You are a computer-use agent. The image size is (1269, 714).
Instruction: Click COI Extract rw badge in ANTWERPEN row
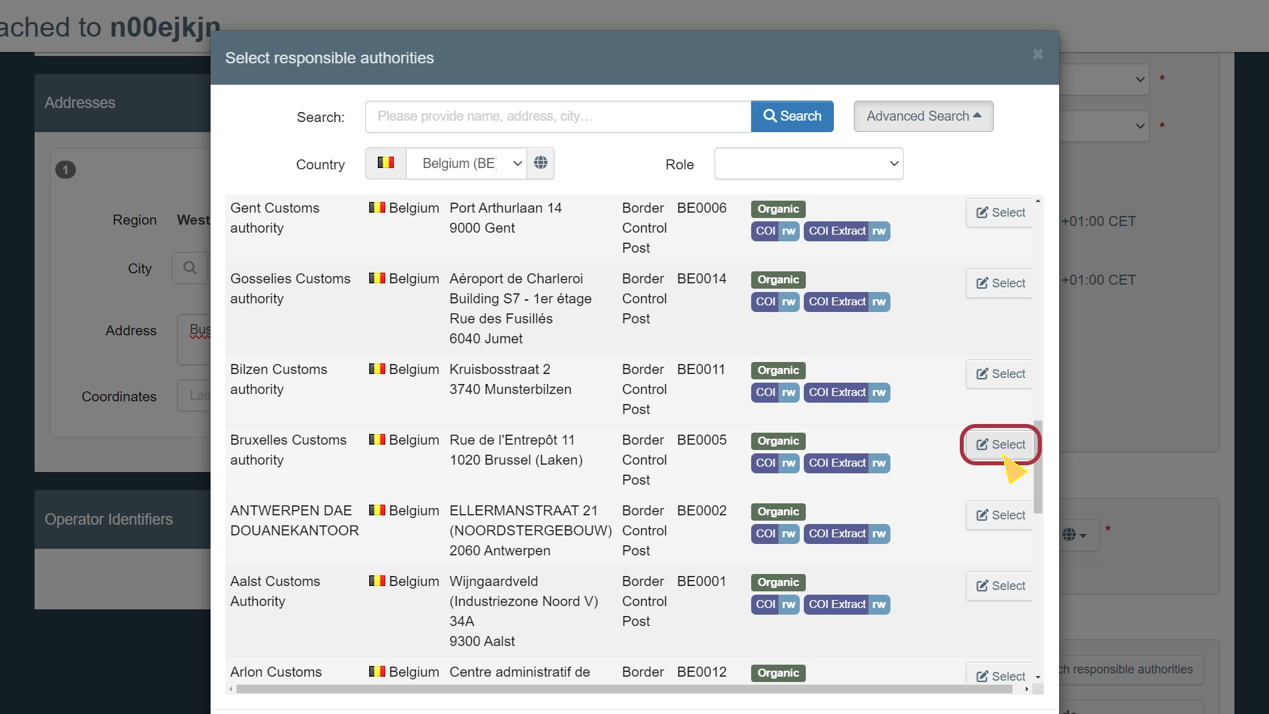pos(847,533)
